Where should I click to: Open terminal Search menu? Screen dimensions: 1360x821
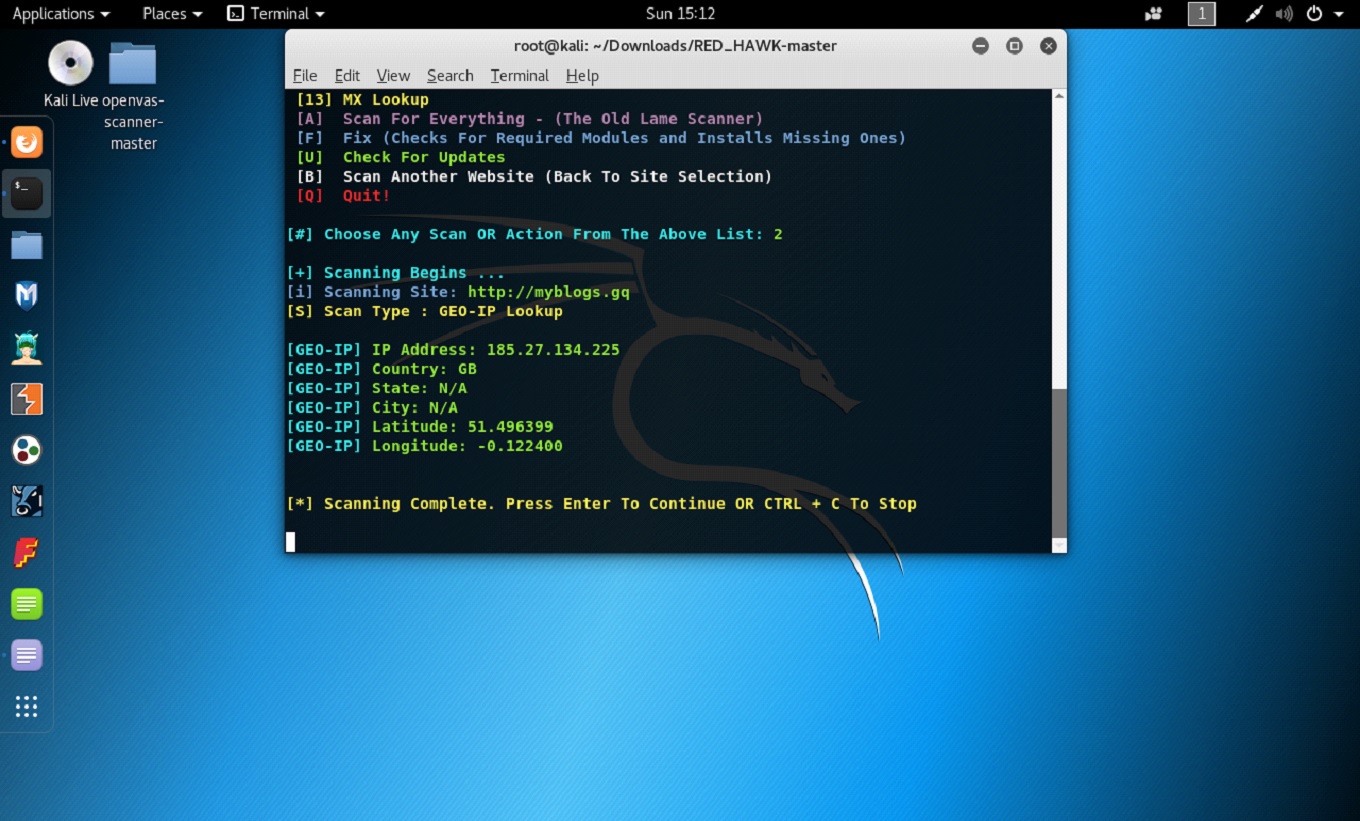(x=450, y=76)
